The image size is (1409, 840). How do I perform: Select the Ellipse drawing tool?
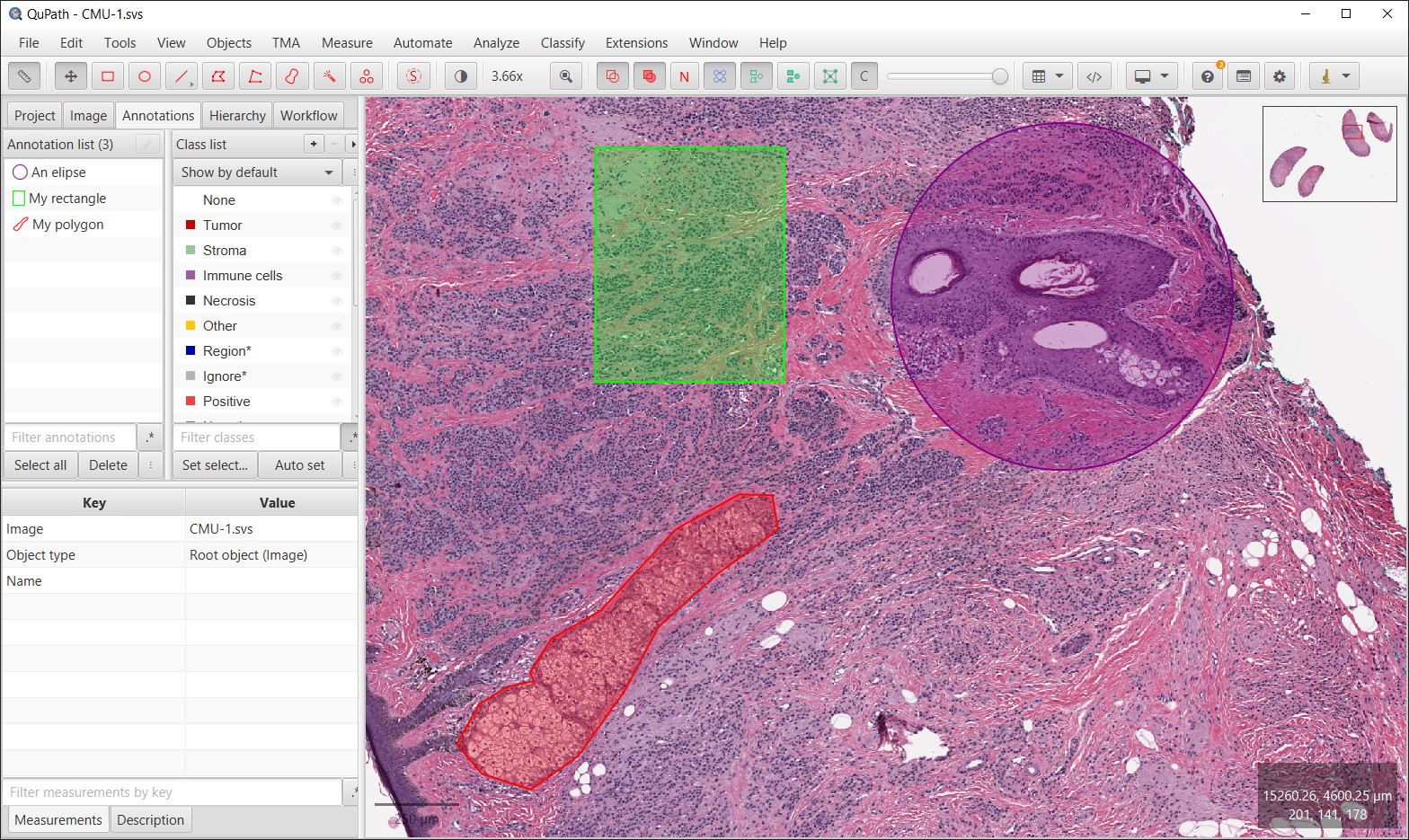pyautogui.click(x=145, y=76)
